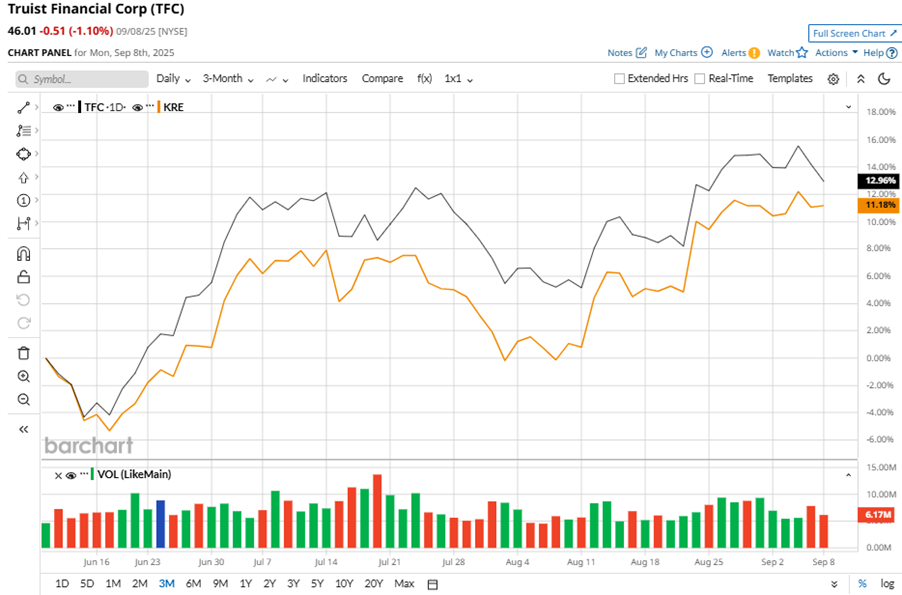Hide the KRE comparison series
The height and width of the screenshot is (595, 902).
point(137,108)
